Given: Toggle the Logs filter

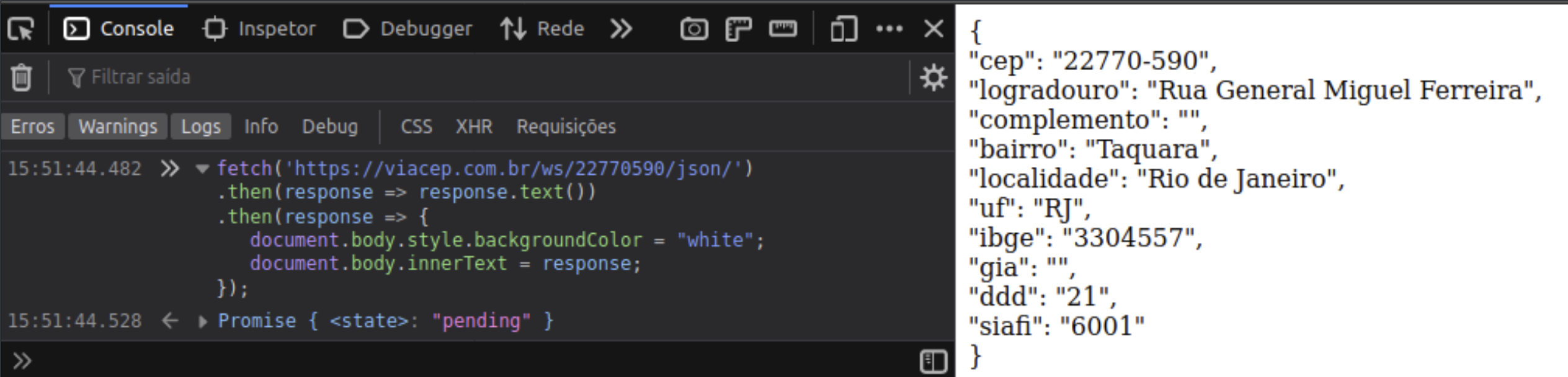Looking at the screenshot, I should click(201, 126).
